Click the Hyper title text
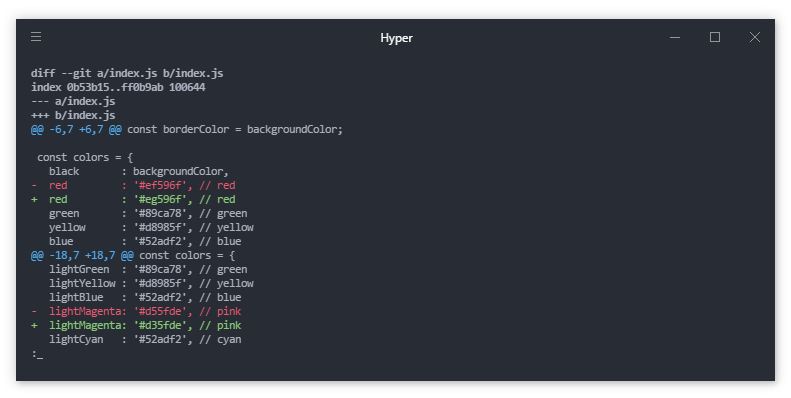This screenshot has height=398, width=791. 396,38
